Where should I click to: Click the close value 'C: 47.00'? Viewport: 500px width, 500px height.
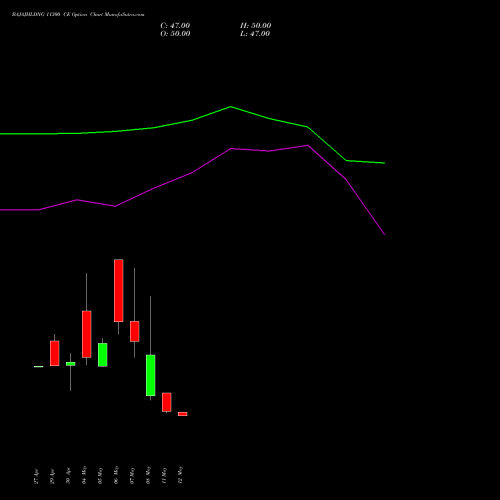coord(175,26)
